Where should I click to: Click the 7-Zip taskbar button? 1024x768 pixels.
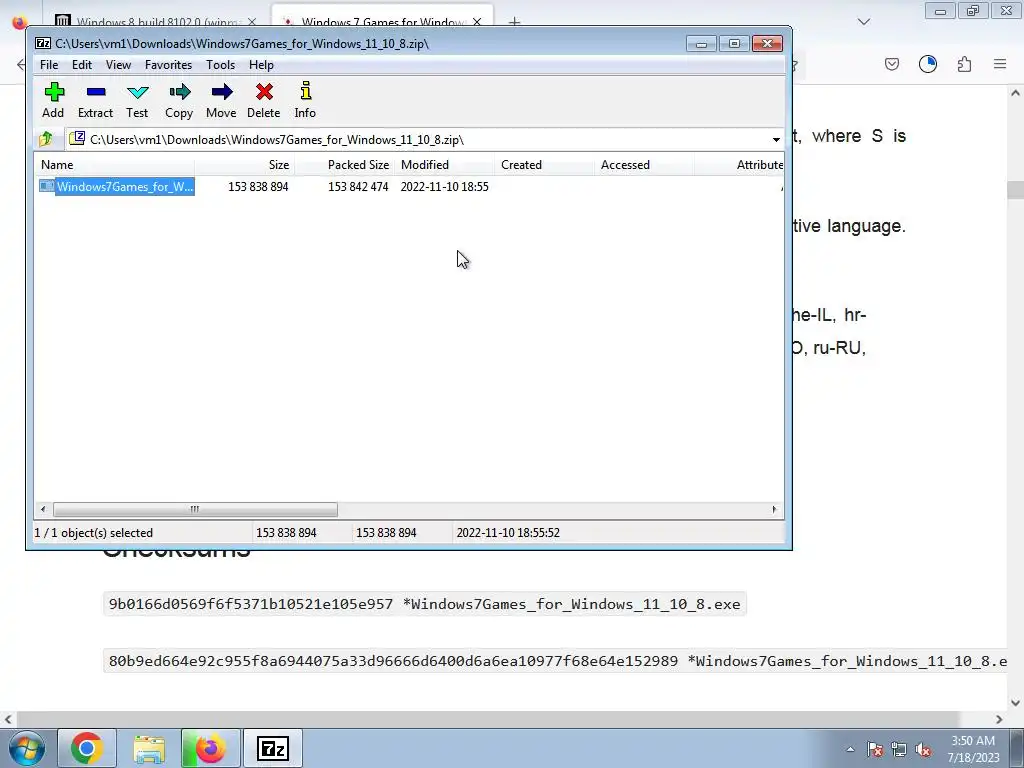pos(272,748)
